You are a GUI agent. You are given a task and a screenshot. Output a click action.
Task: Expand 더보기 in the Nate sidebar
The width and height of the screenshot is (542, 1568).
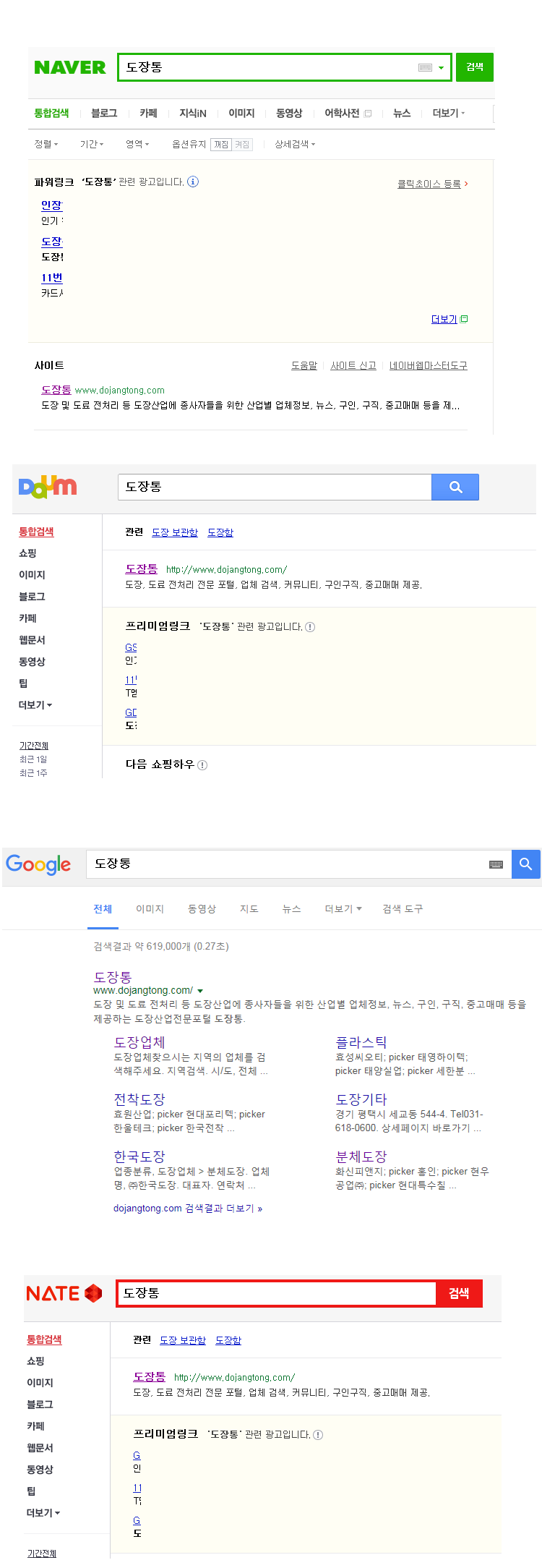point(43,1513)
